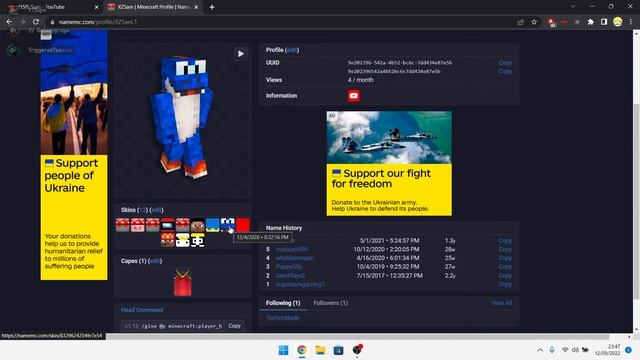Image resolution: width=640 pixels, height=360 pixels.
Task: Select the blue and yellow skin thumbnail
Action: pos(213,225)
